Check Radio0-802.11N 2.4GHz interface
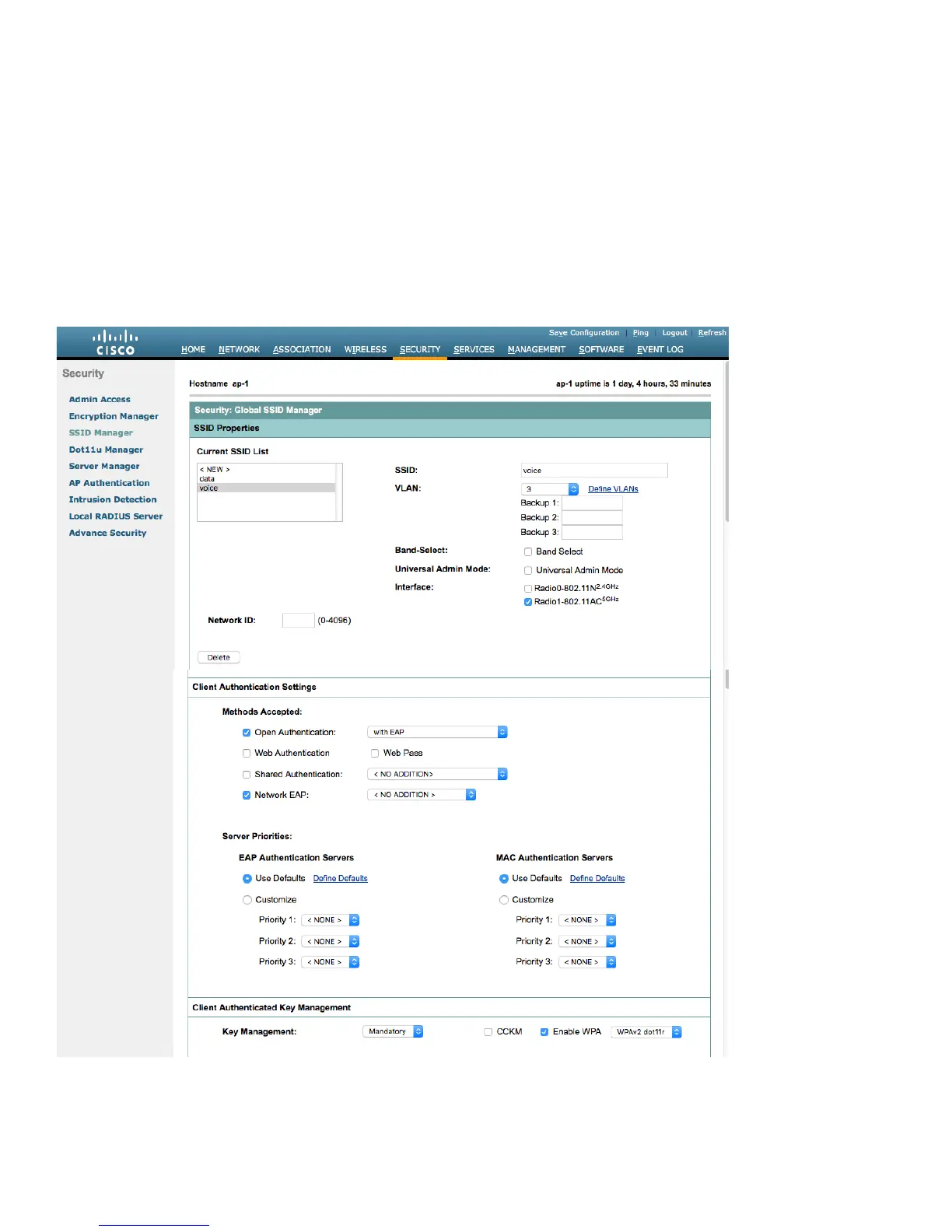The width and height of the screenshot is (952, 1232). 528,590
